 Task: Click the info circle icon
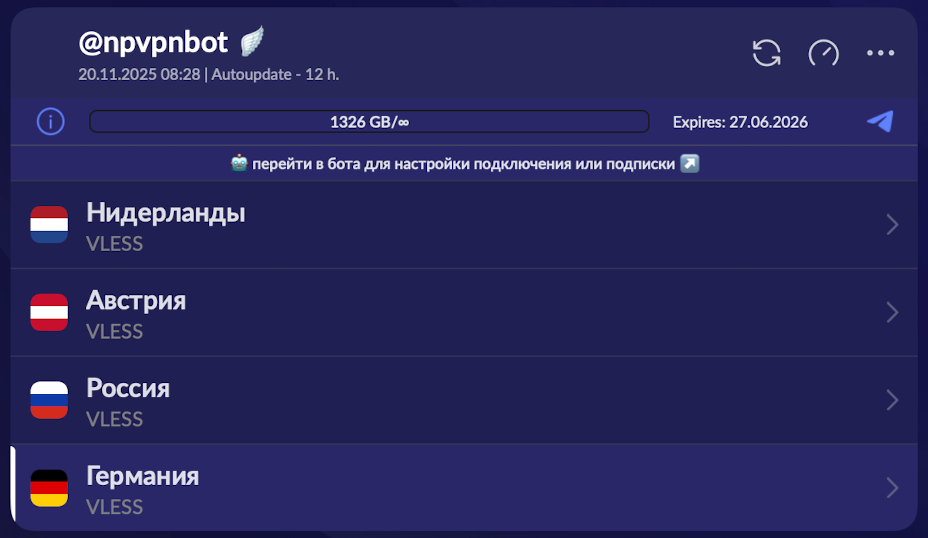click(x=51, y=122)
